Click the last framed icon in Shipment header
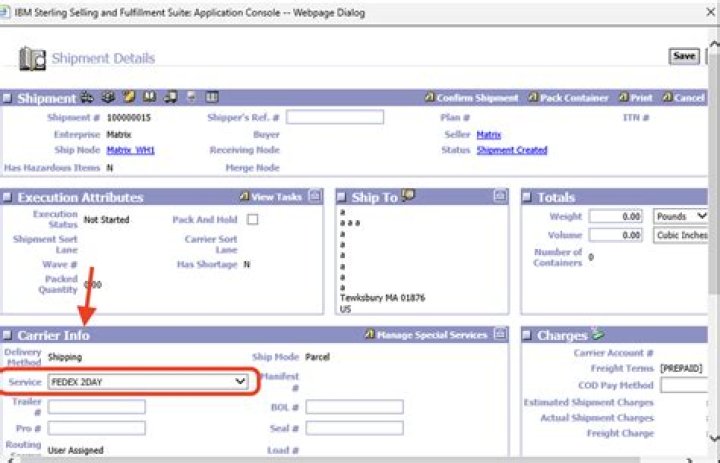720x463 pixels. [x=211, y=97]
